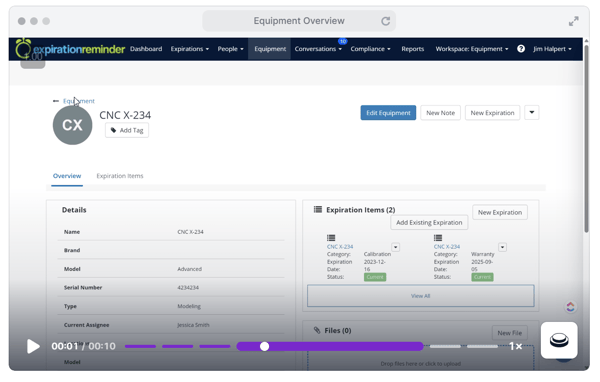Expand the Expirations dropdown menu

[x=190, y=49]
